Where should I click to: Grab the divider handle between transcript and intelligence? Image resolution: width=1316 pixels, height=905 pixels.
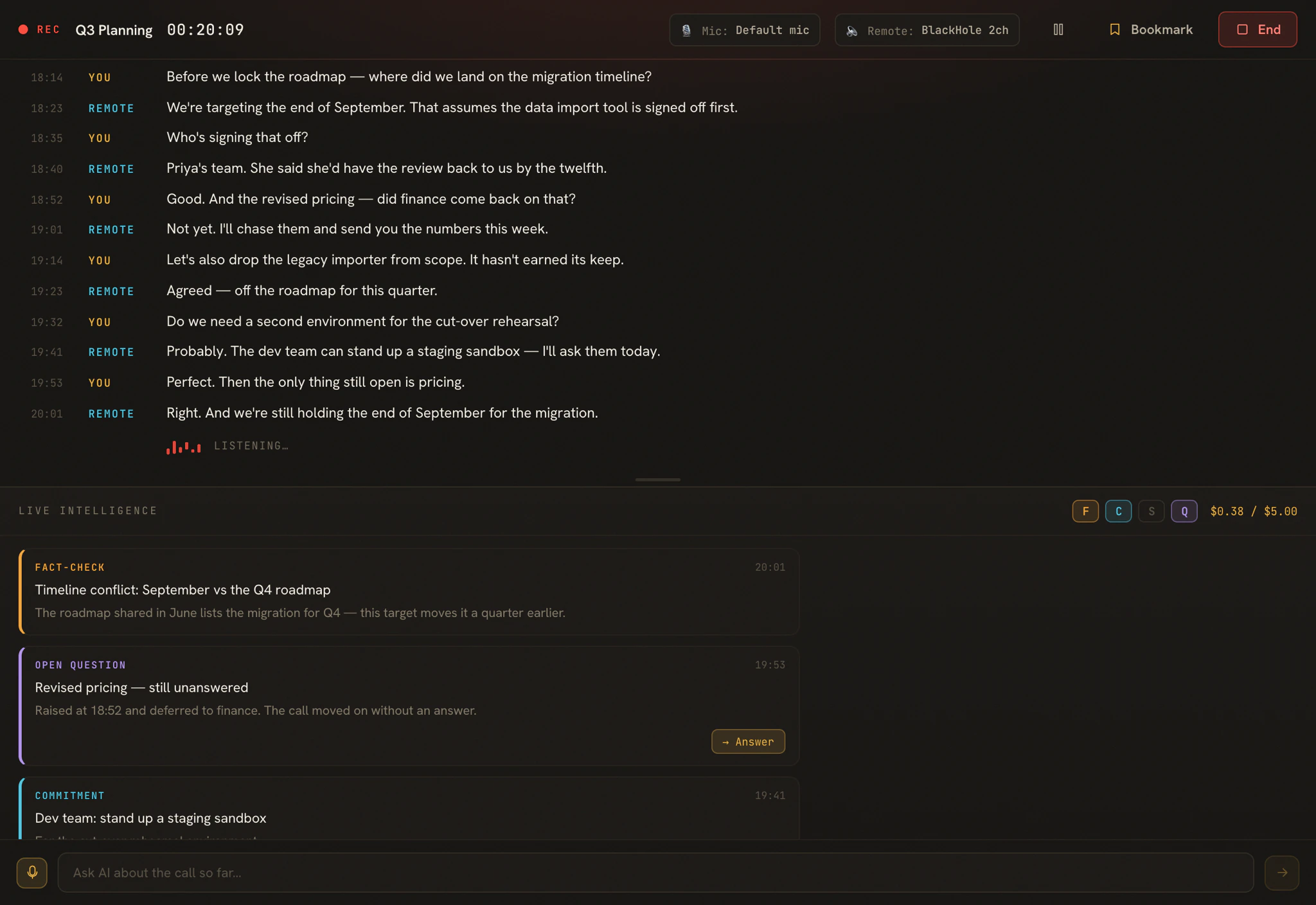(657, 479)
